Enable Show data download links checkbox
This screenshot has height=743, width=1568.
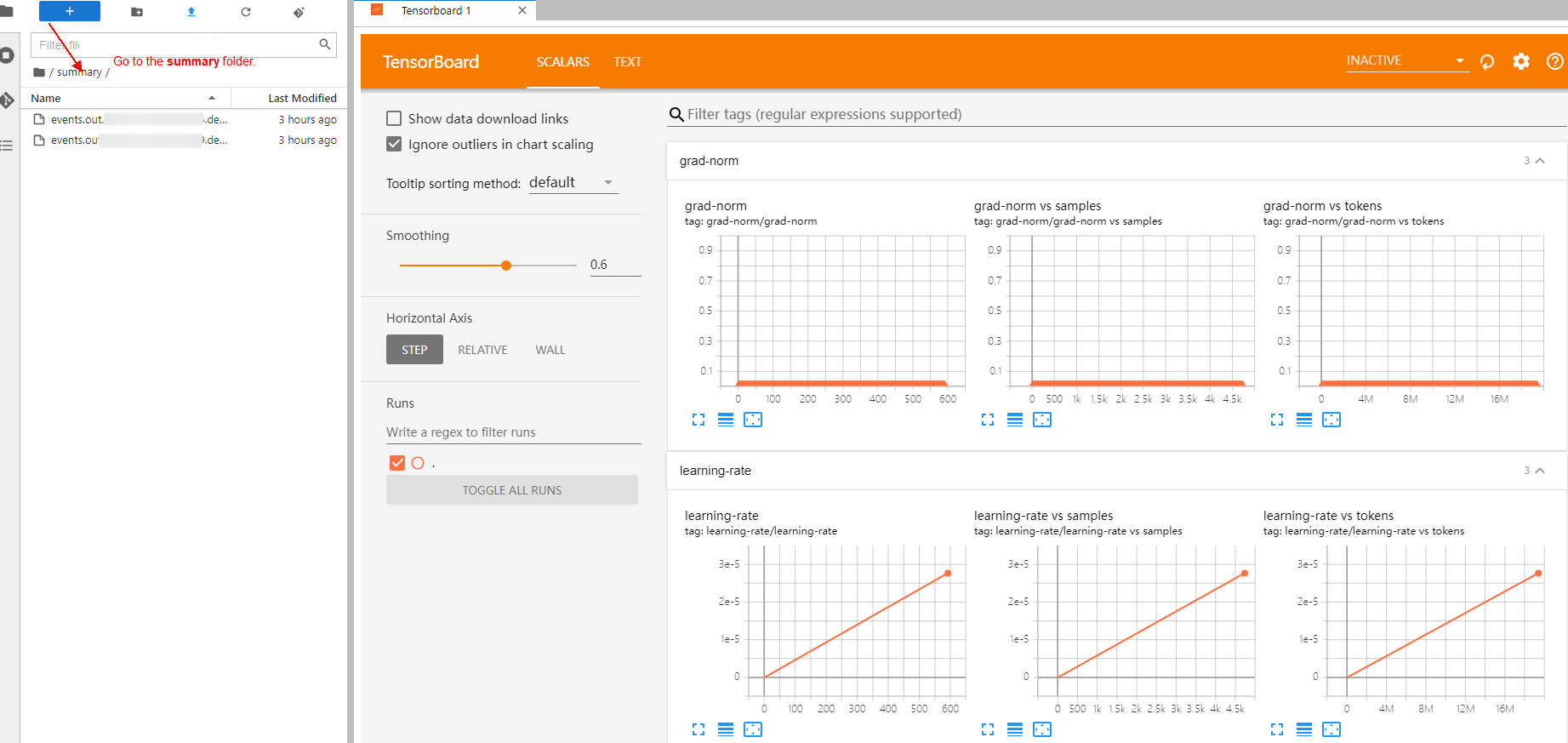(x=394, y=118)
